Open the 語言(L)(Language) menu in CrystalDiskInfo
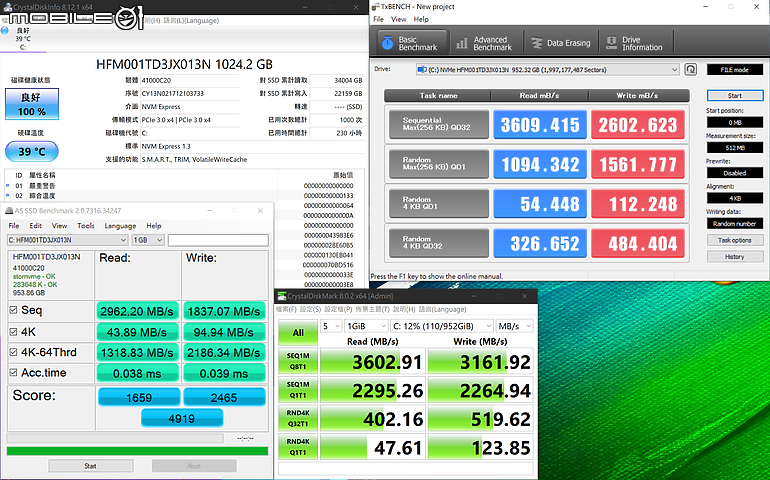The width and height of the screenshot is (770, 480). [191, 21]
